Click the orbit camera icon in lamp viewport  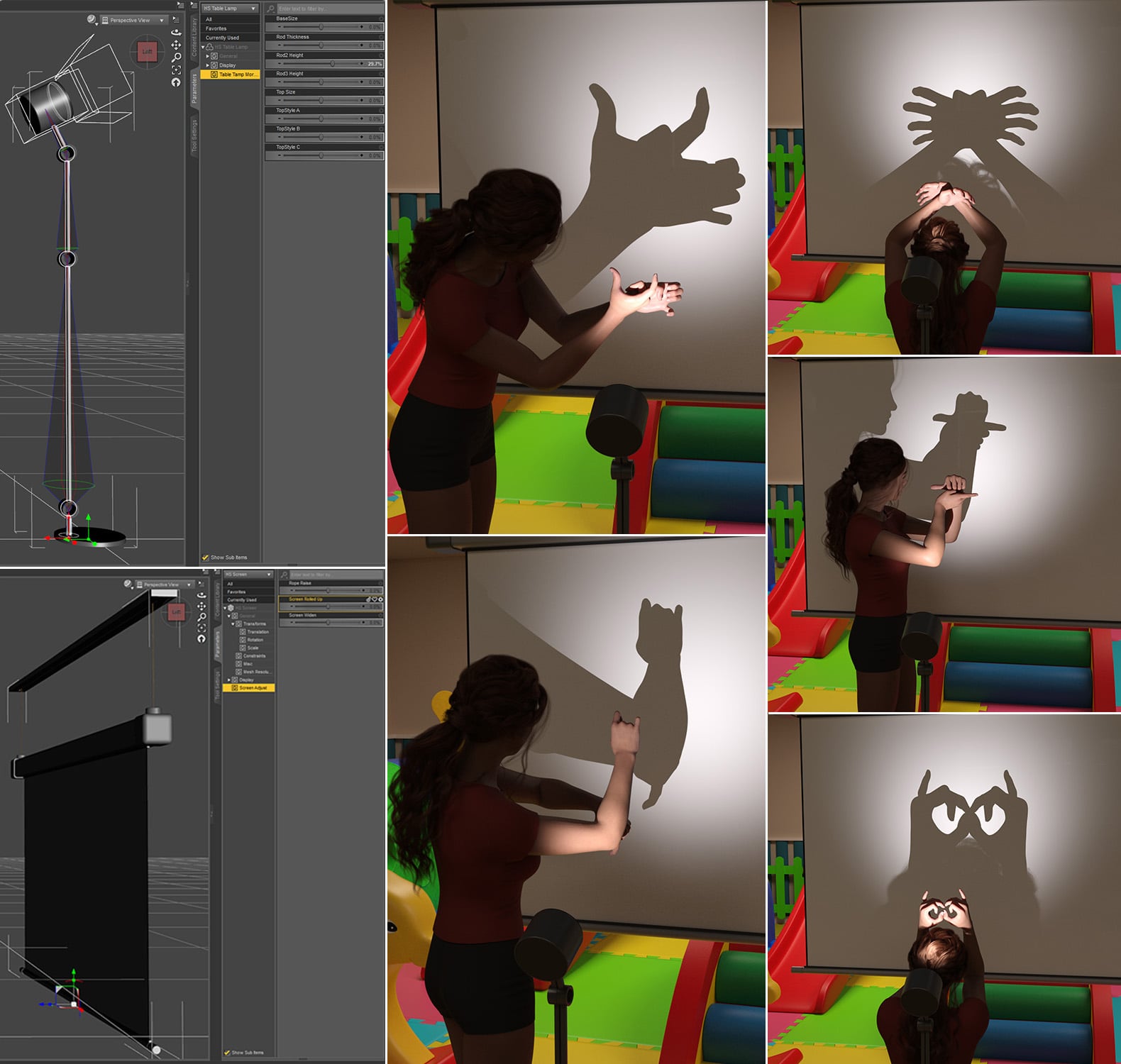pyautogui.click(x=176, y=32)
